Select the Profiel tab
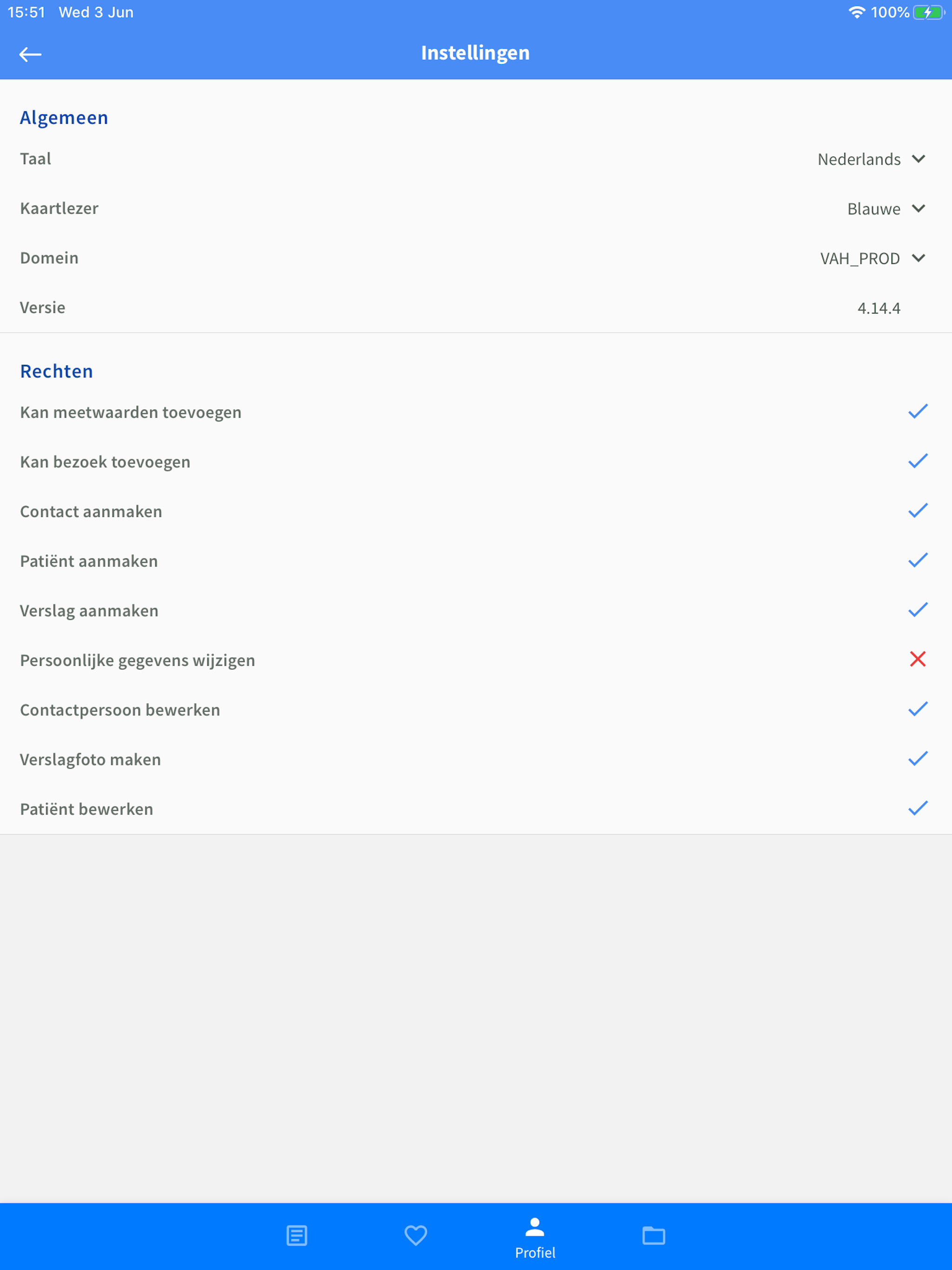952x1270 pixels. 535,1237
